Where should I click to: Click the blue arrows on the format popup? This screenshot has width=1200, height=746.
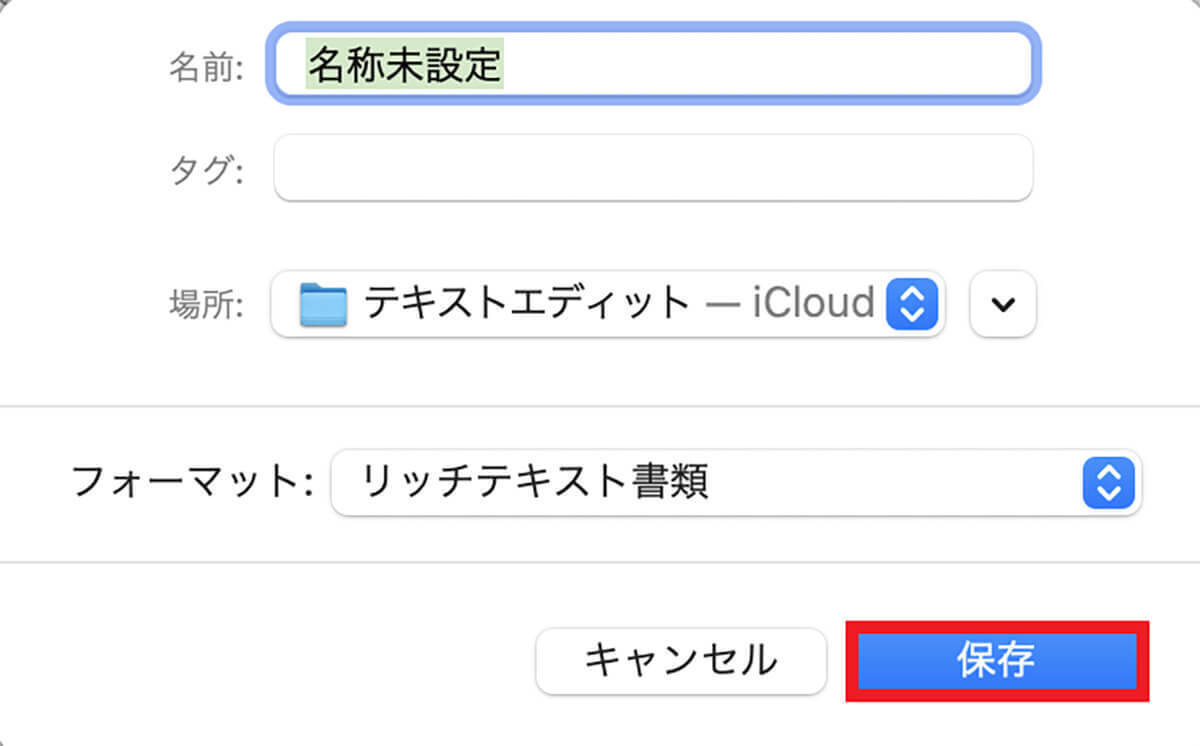point(1108,484)
